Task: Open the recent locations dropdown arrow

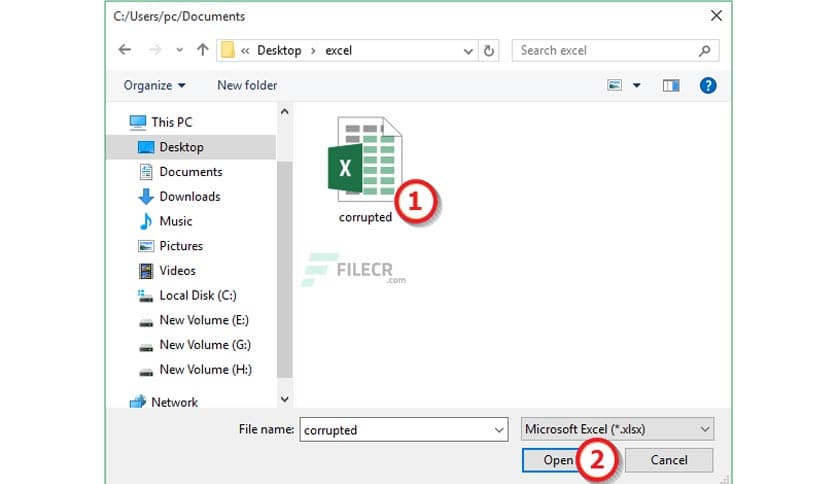Action: pos(180,50)
